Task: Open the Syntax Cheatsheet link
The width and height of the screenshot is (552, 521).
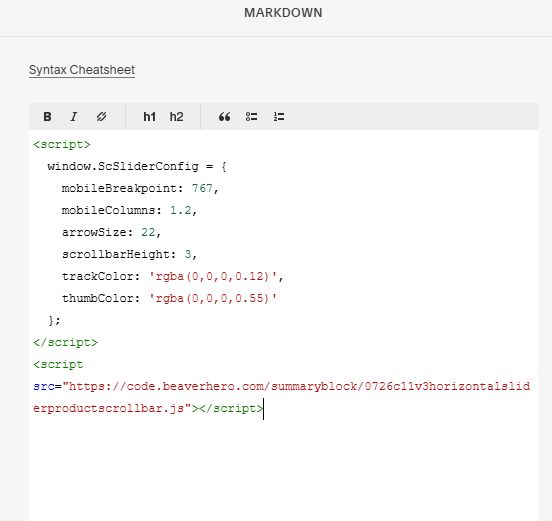Action: coord(82,70)
